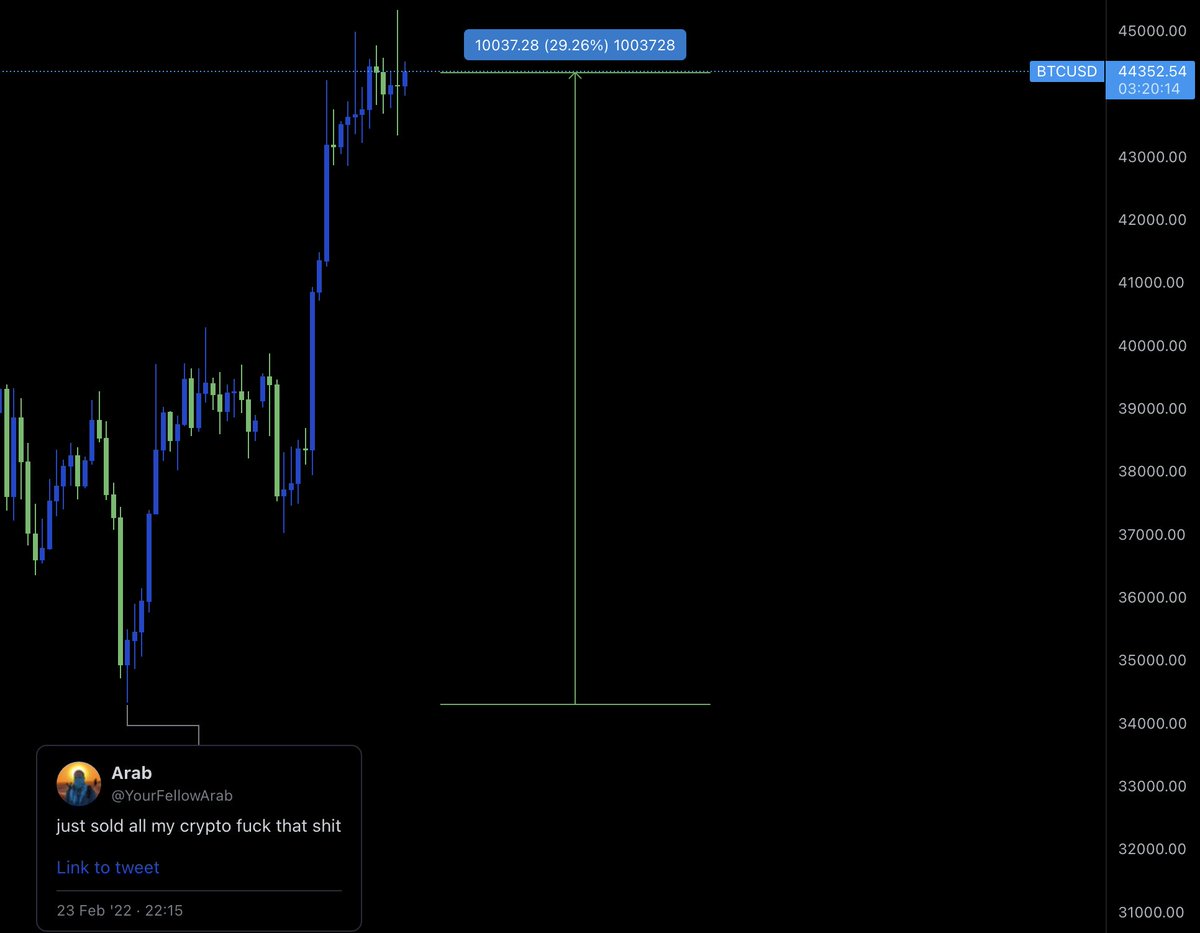Click the 33000.00 price axis value
The width and height of the screenshot is (1200, 933).
coord(1152,786)
